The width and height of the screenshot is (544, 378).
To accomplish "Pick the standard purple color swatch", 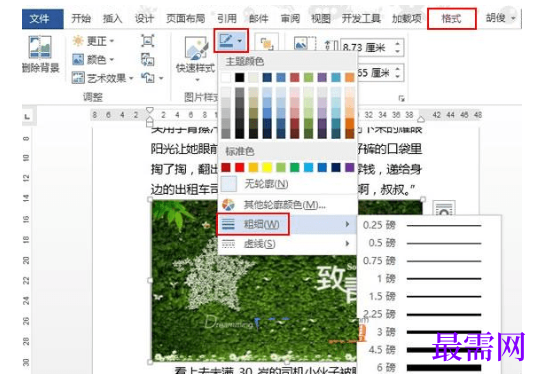I will (x=349, y=167).
